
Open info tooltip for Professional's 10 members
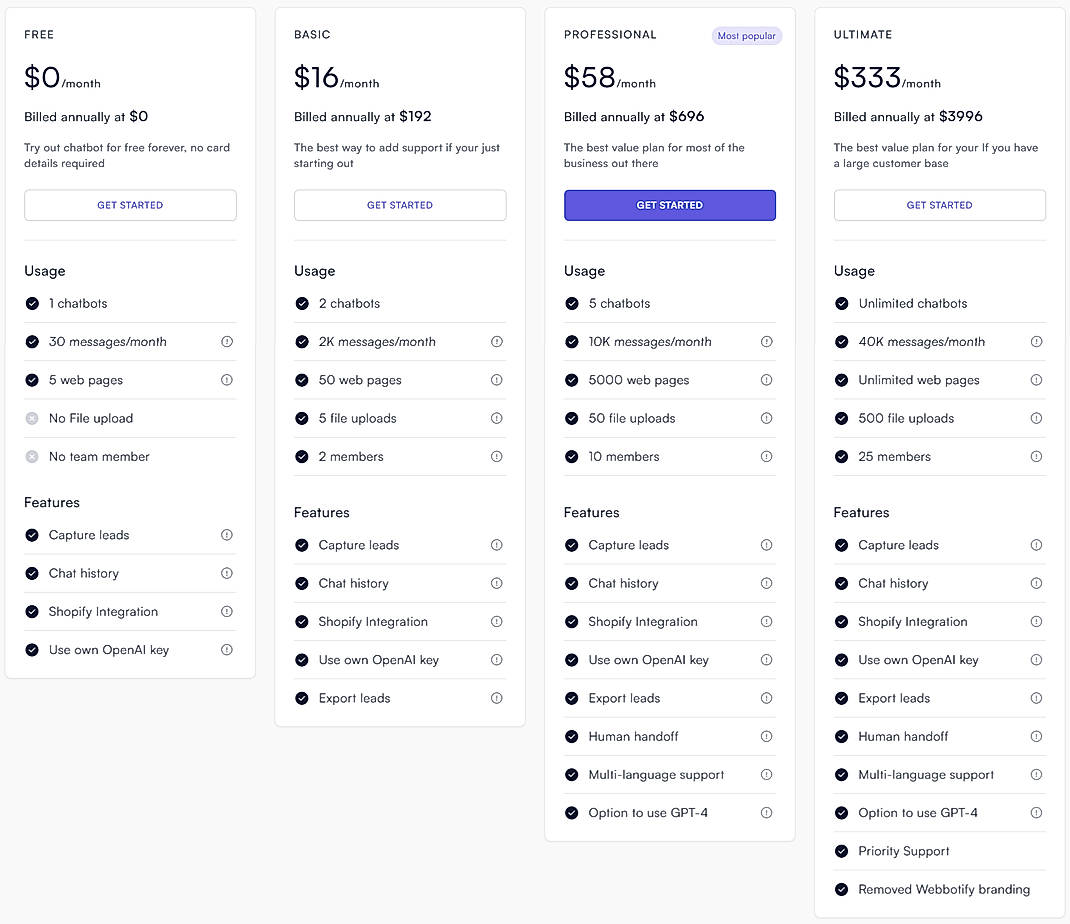(x=767, y=456)
